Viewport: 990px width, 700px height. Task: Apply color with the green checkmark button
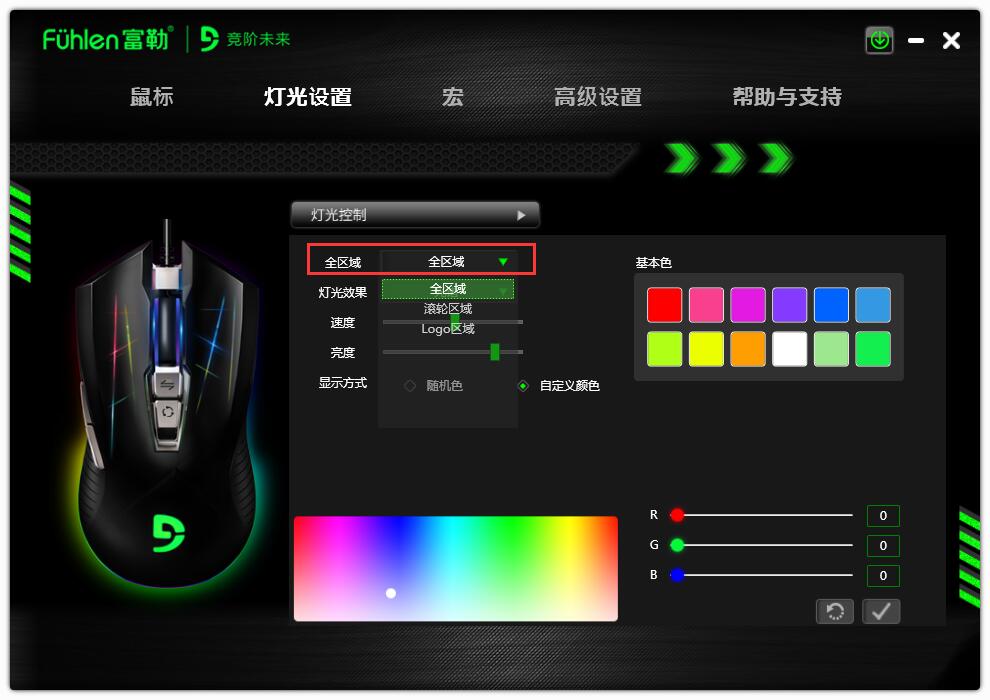click(881, 611)
